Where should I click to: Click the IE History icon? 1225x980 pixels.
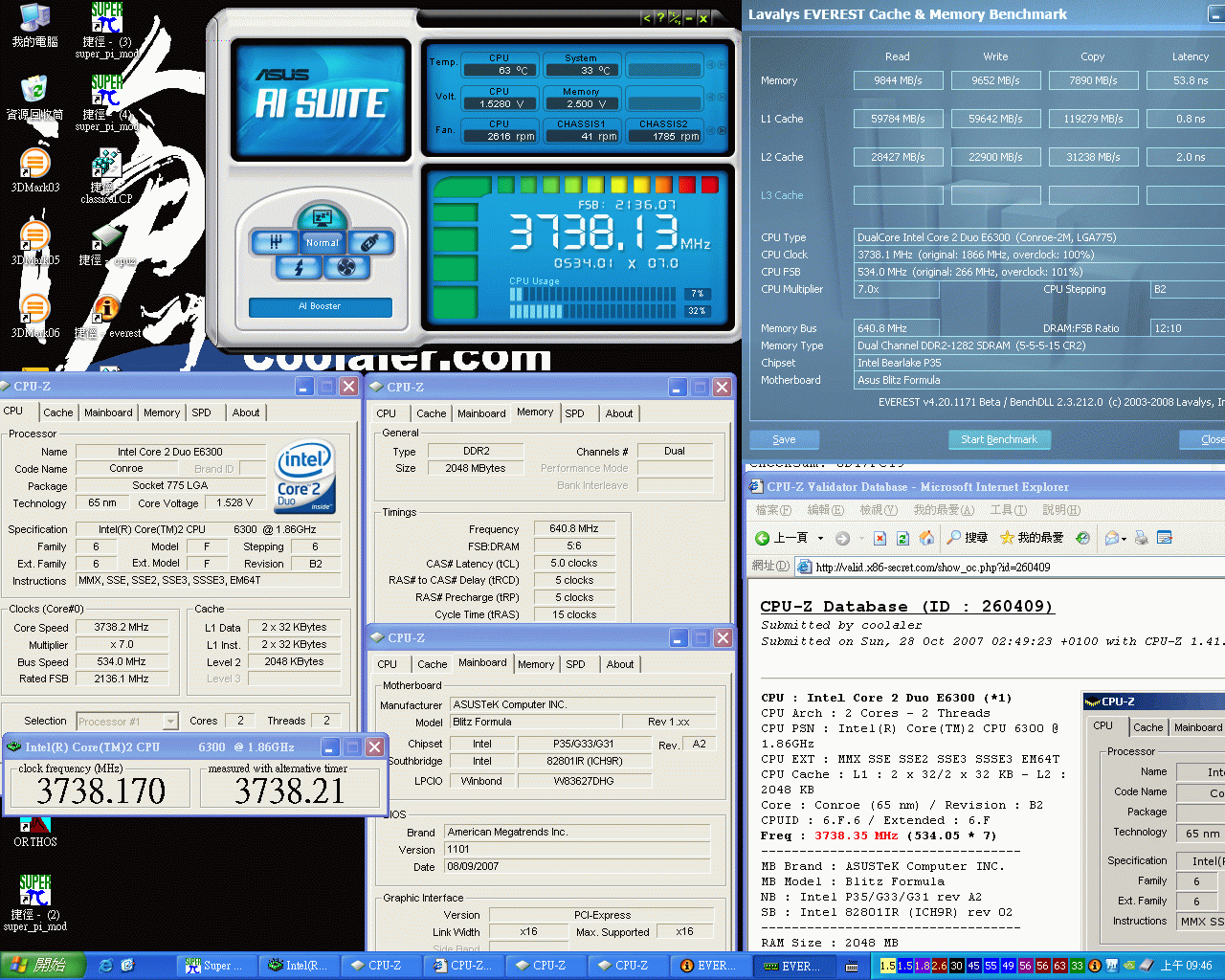pyautogui.click(x=1082, y=538)
